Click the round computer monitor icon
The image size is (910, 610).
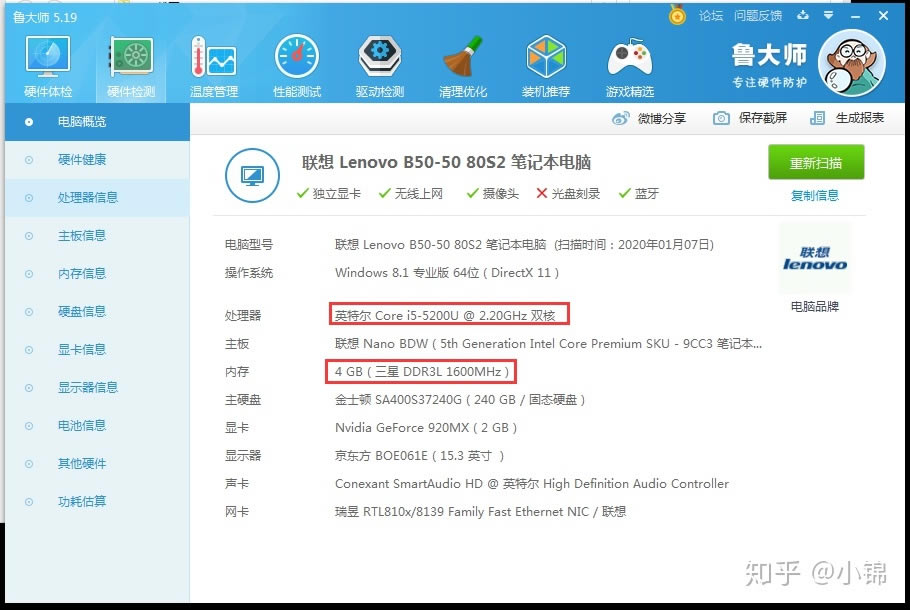tap(252, 175)
